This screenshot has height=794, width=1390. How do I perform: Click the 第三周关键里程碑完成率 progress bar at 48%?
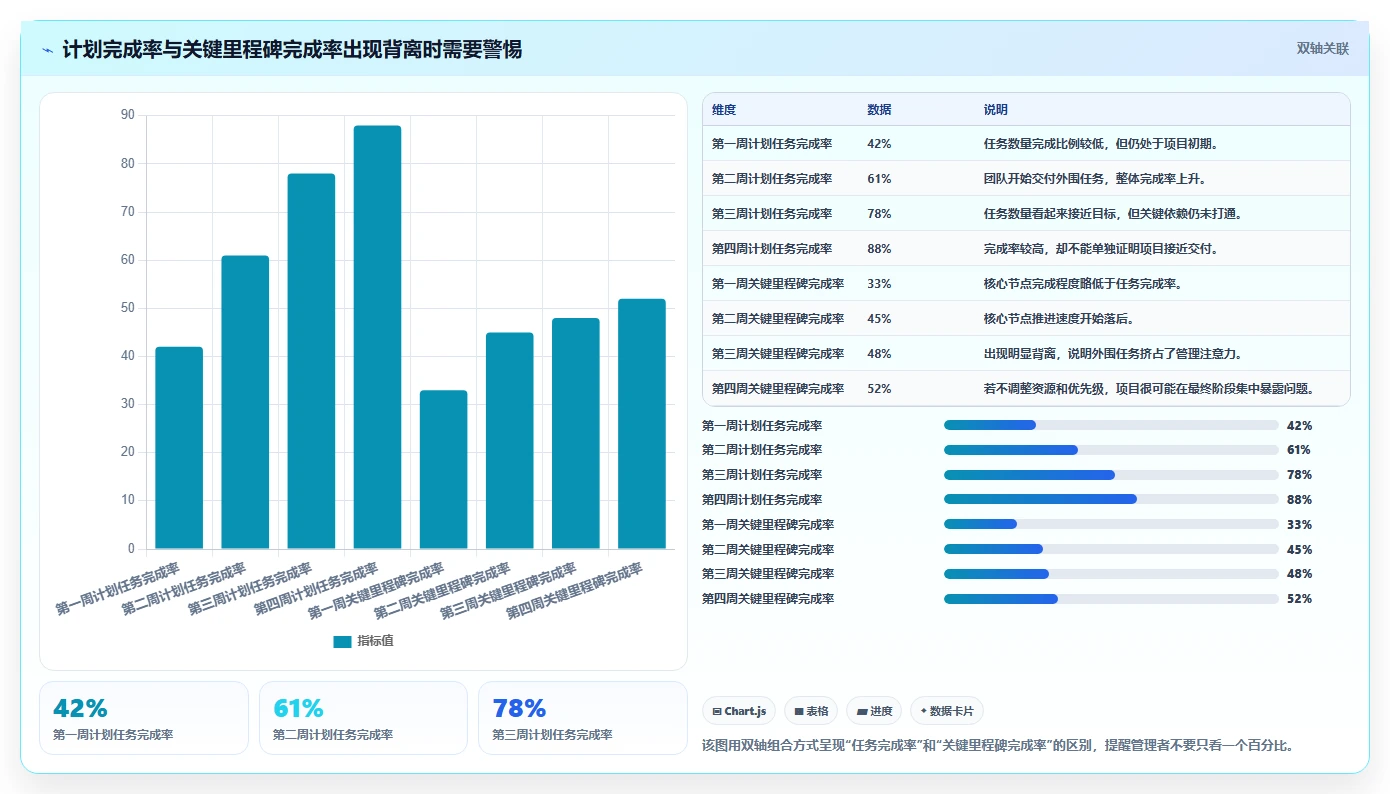click(x=1111, y=574)
